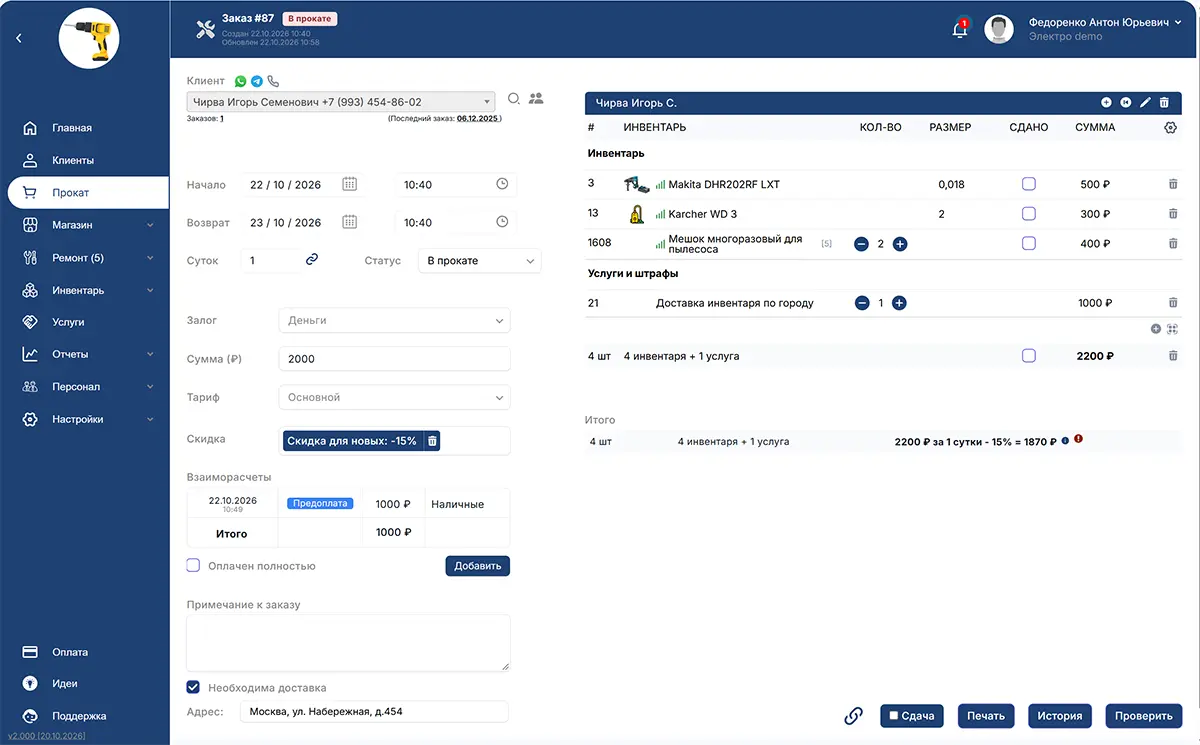Enable the 'Оплачен полностью' checkbox

point(194,566)
